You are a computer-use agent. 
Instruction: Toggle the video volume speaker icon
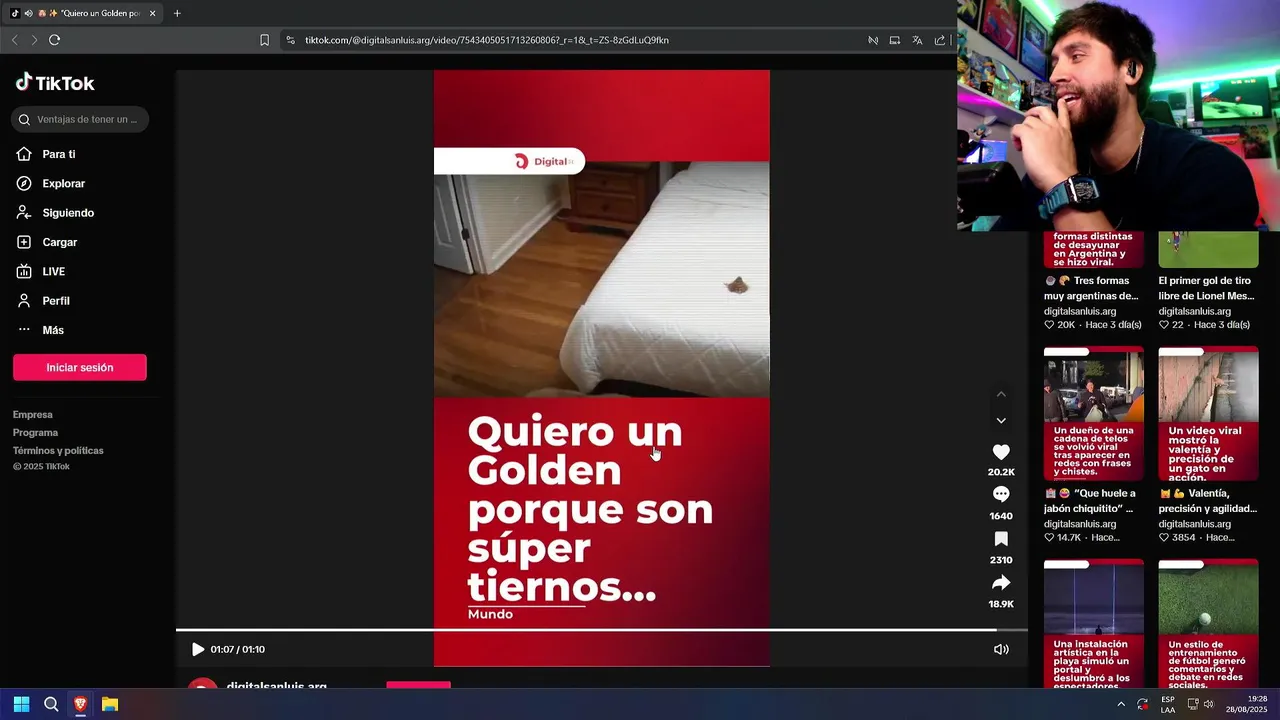click(x=1001, y=649)
